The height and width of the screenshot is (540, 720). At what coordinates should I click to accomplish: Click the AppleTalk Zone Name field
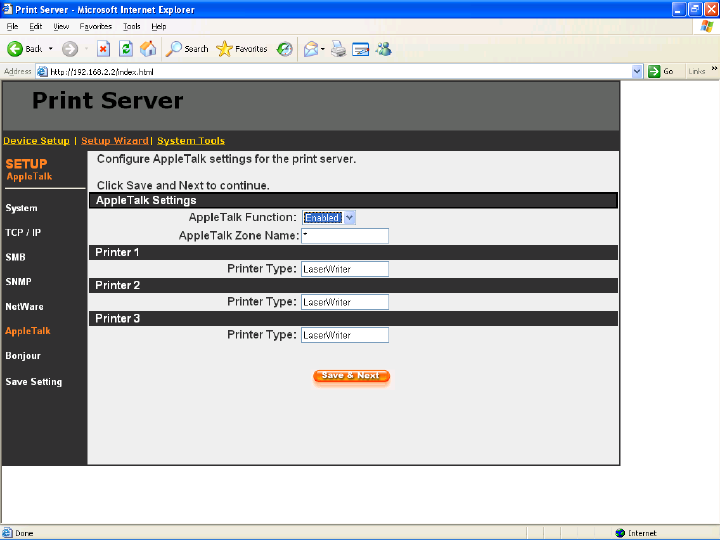[x=345, y=236]
